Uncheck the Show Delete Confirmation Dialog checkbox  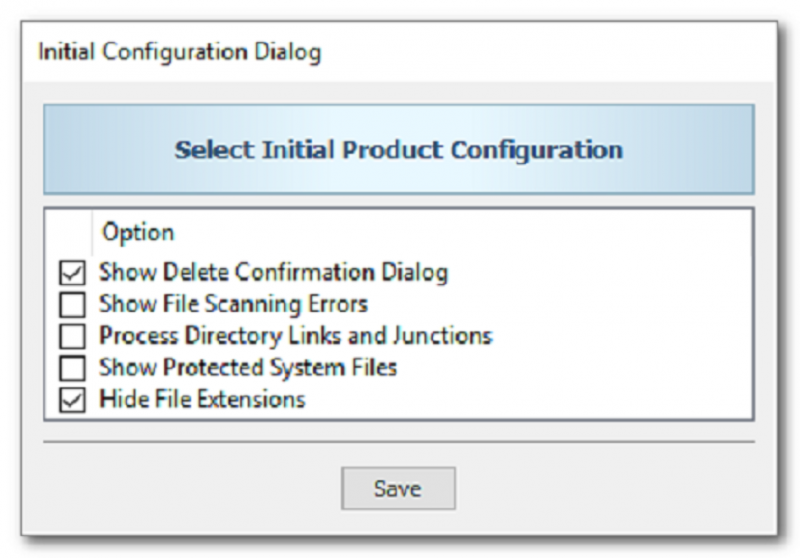pyautogui.click(x=72, y=272)
